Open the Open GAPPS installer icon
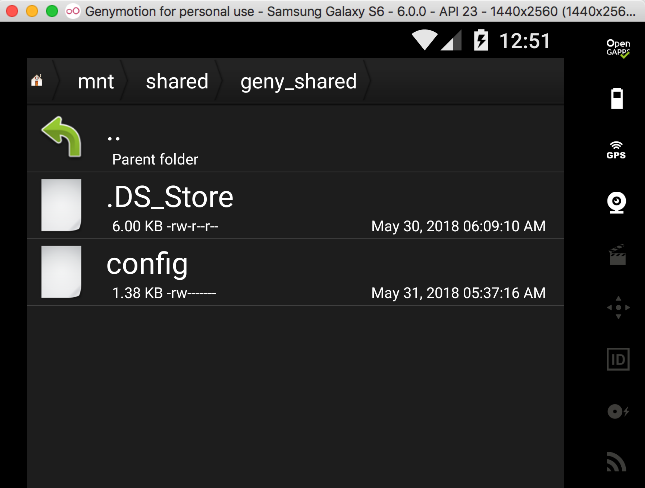645x488 pixels. (x=618, y=48)
